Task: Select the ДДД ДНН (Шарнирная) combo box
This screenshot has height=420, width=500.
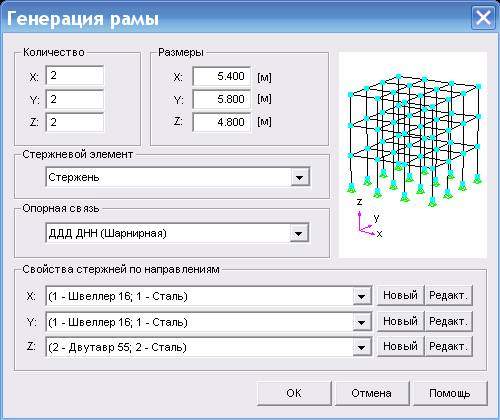Action: [x=177, y=233]
